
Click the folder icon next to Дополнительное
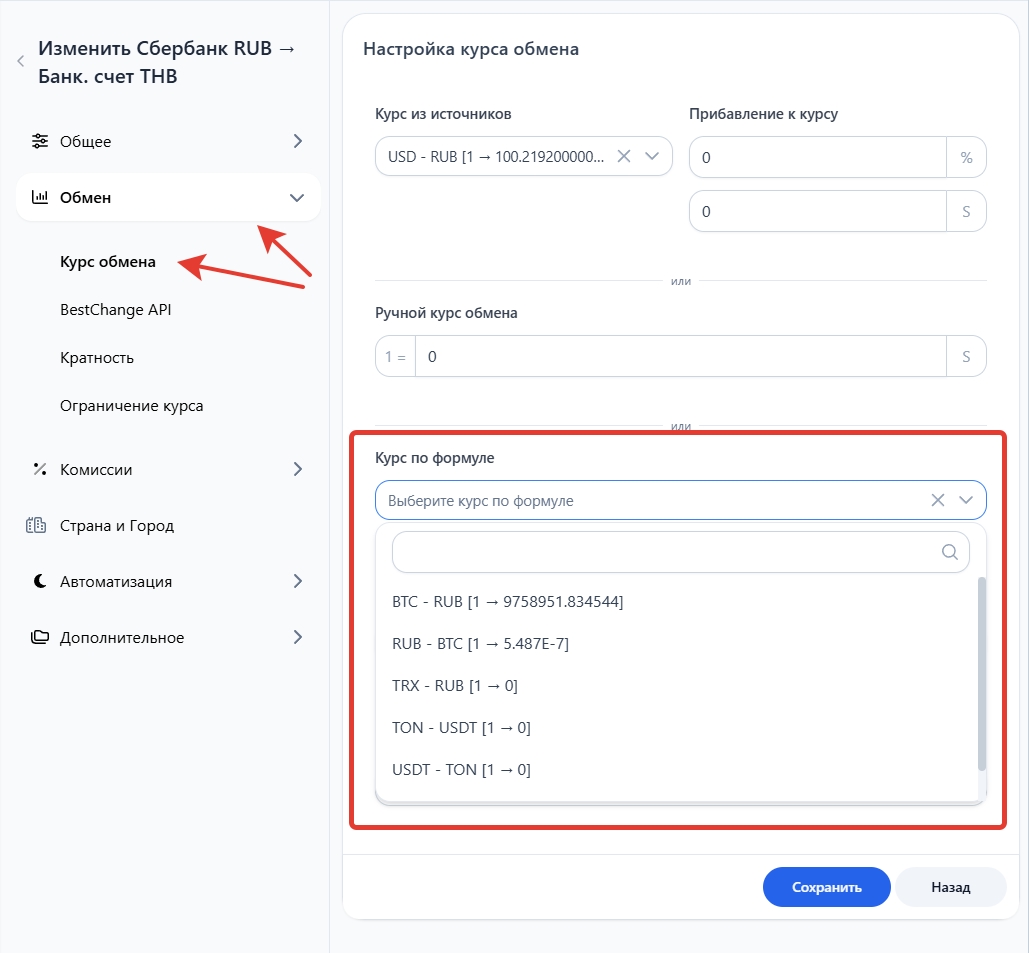[40, 637]
